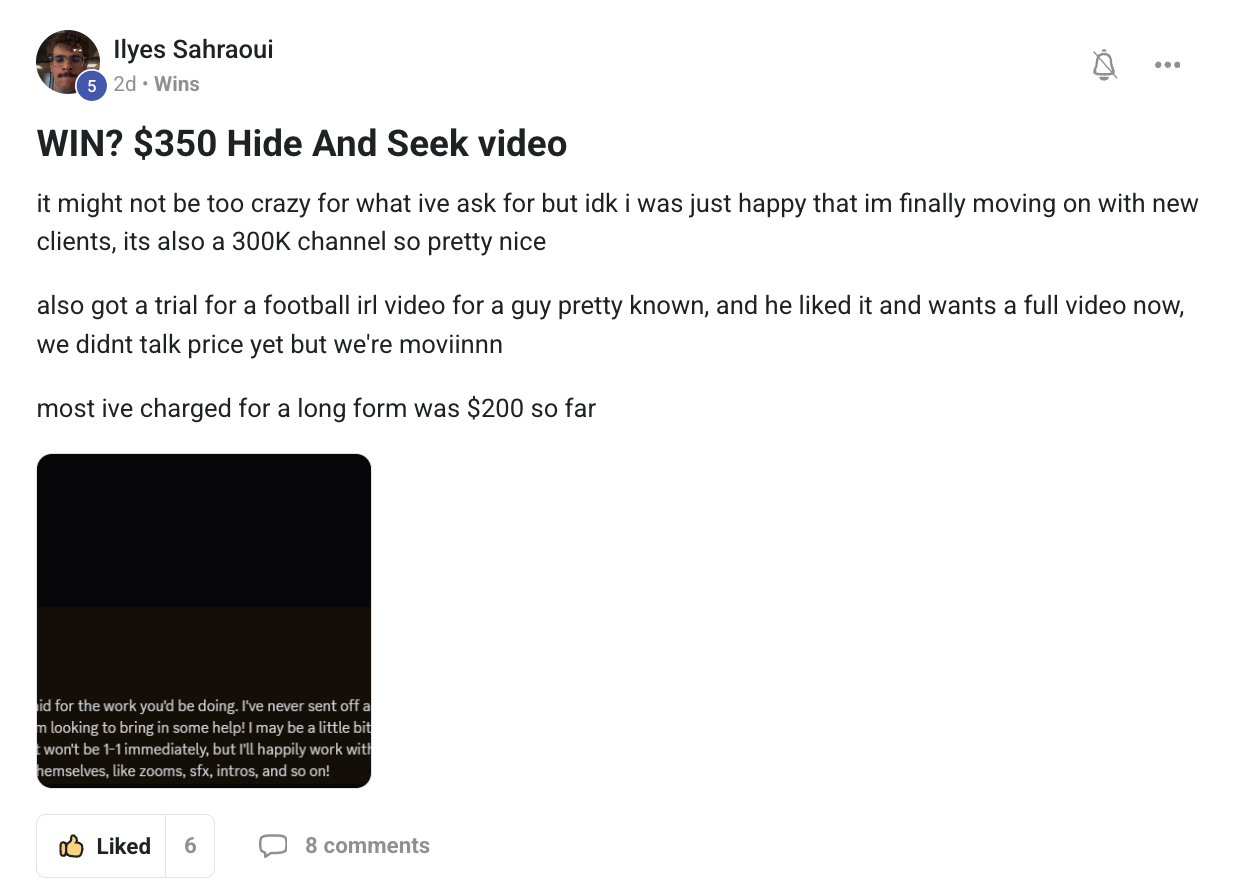The width and height of the screenshot is (1238, 896).
Task: Click the "$350" amount in the post title
Action: pyautogui.click(x=174, y=144)
